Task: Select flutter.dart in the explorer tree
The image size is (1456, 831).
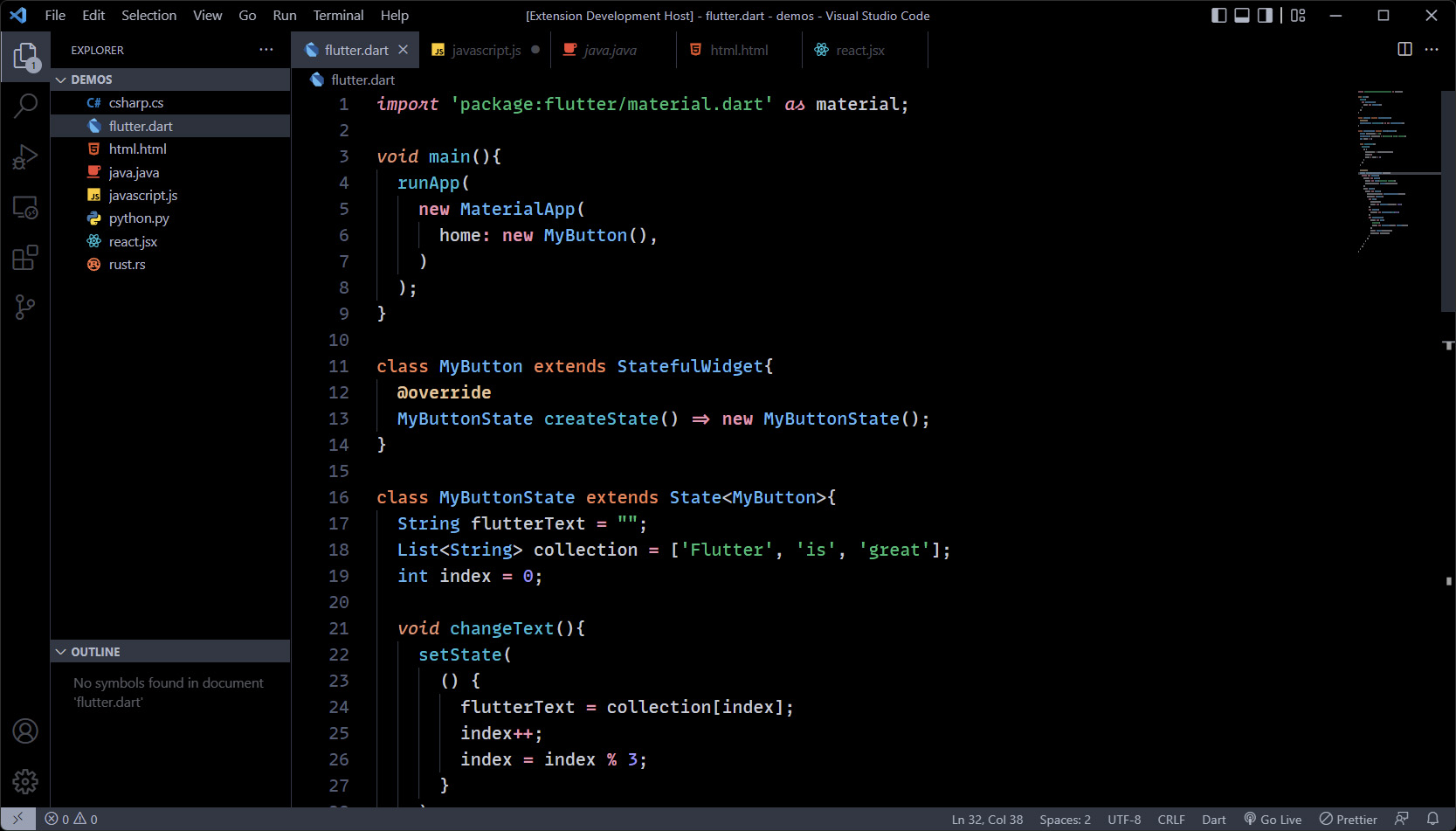Action: click(170, 126)
